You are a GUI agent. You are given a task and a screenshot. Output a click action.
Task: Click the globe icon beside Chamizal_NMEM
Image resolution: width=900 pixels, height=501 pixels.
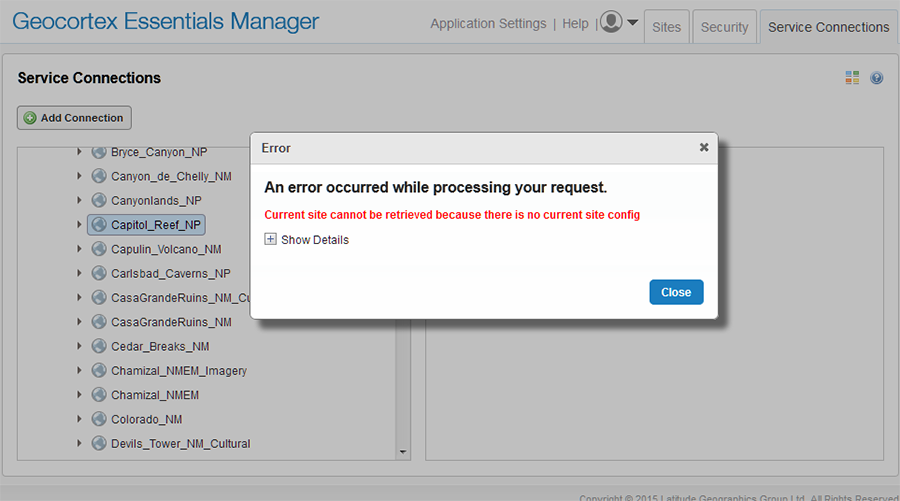coord(99,395)
